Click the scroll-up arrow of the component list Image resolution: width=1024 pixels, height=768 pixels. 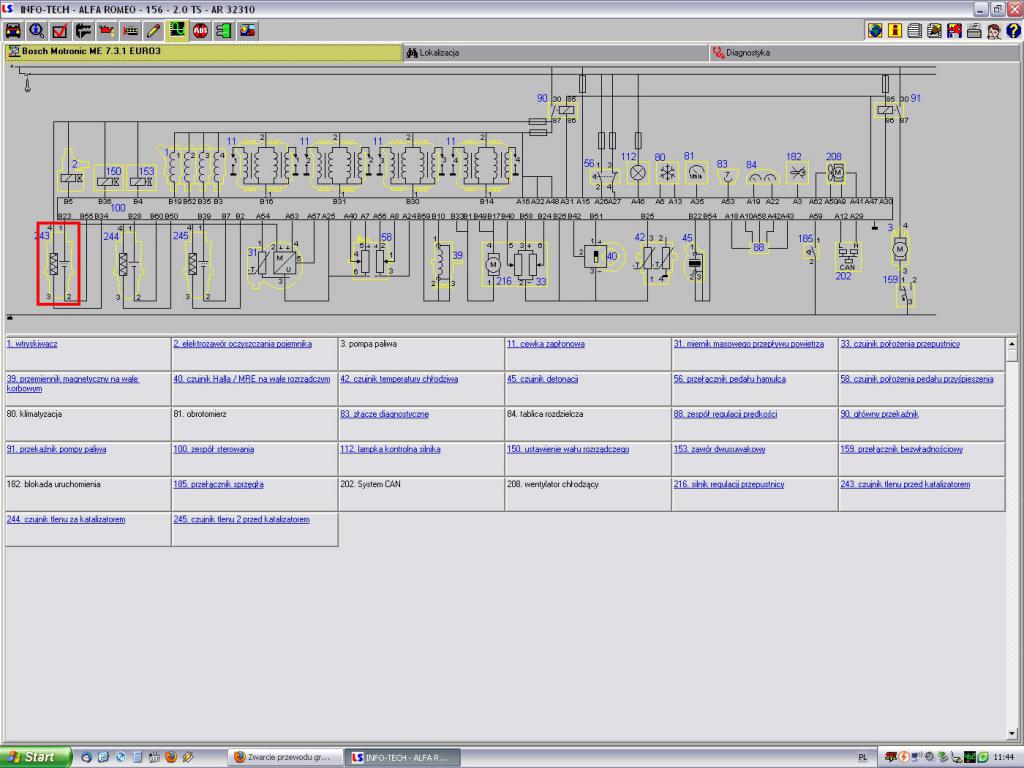[x=1011, y=345]
